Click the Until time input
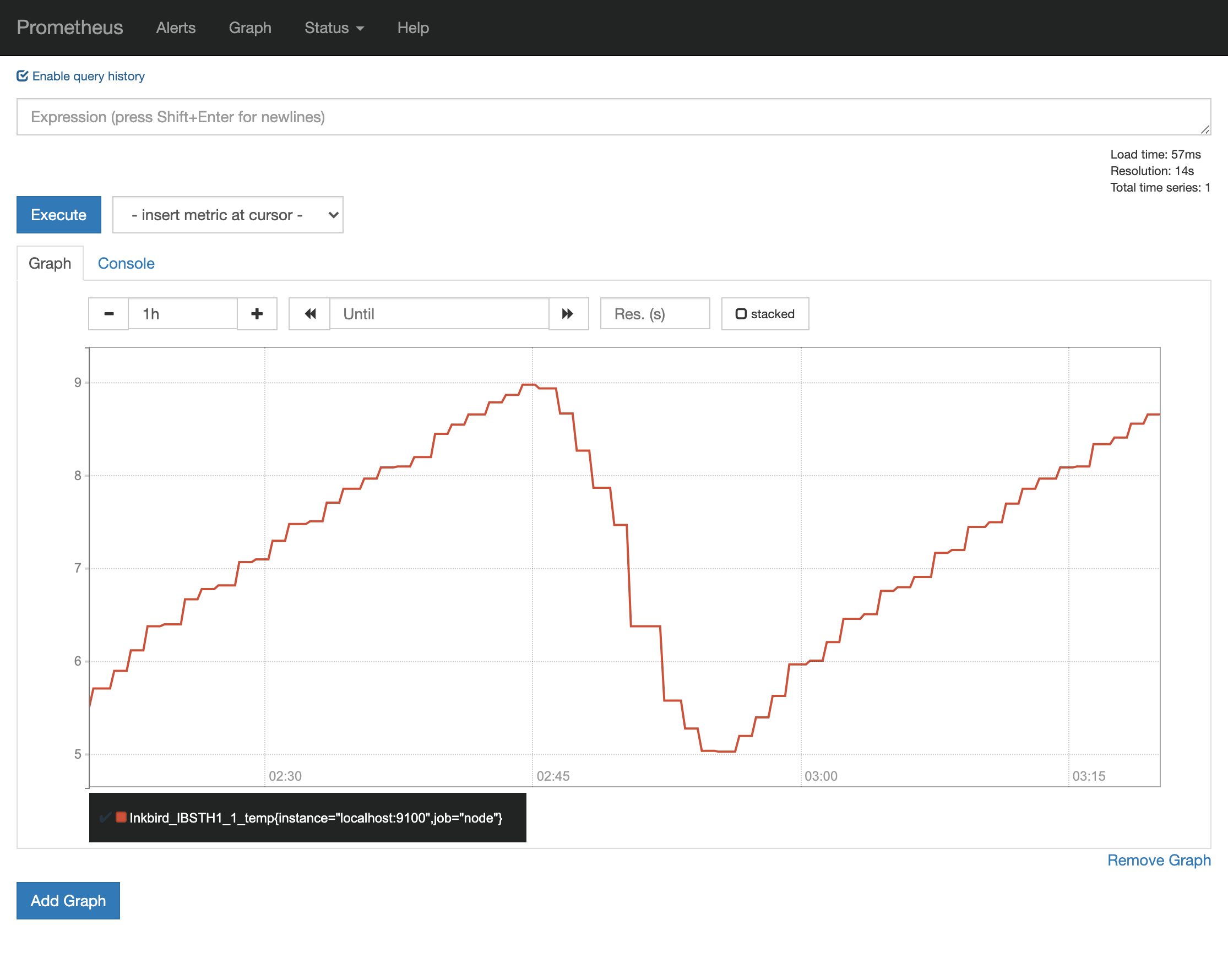Screen dimensions: 1228x980 click(x=438, y=314)
